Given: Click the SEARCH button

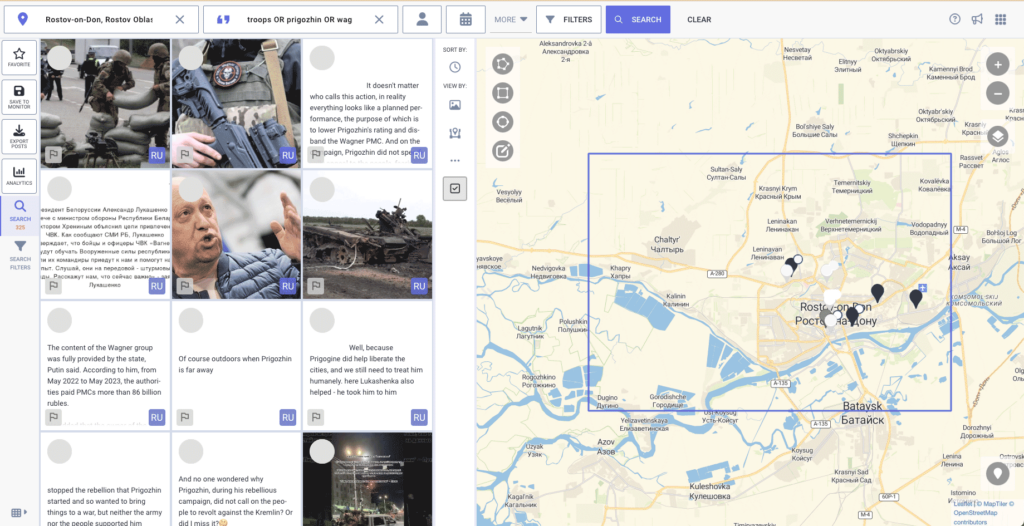Looking at the screenshot, I should (x=638, y=20).
